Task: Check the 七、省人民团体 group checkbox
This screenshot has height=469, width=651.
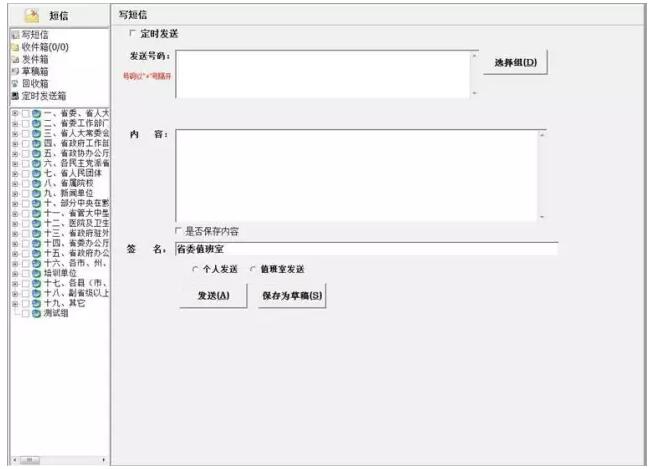Action: tap(25, 172)
